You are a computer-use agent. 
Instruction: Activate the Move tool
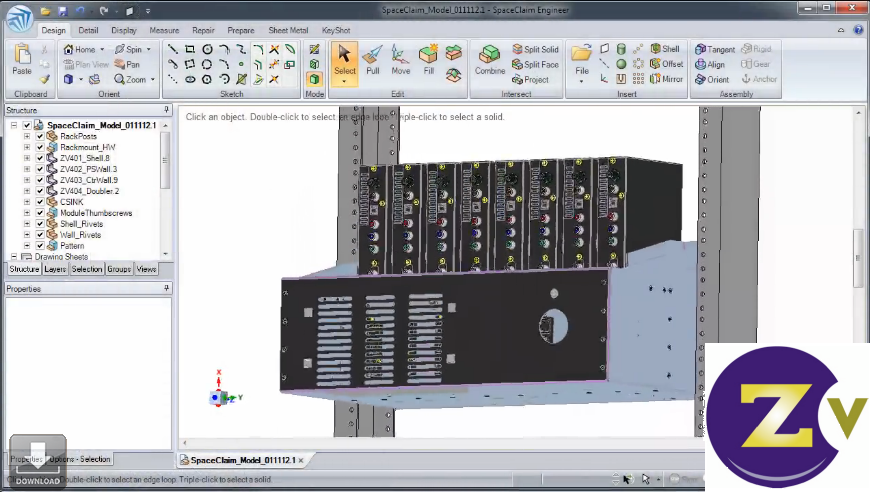coord(400,60)
